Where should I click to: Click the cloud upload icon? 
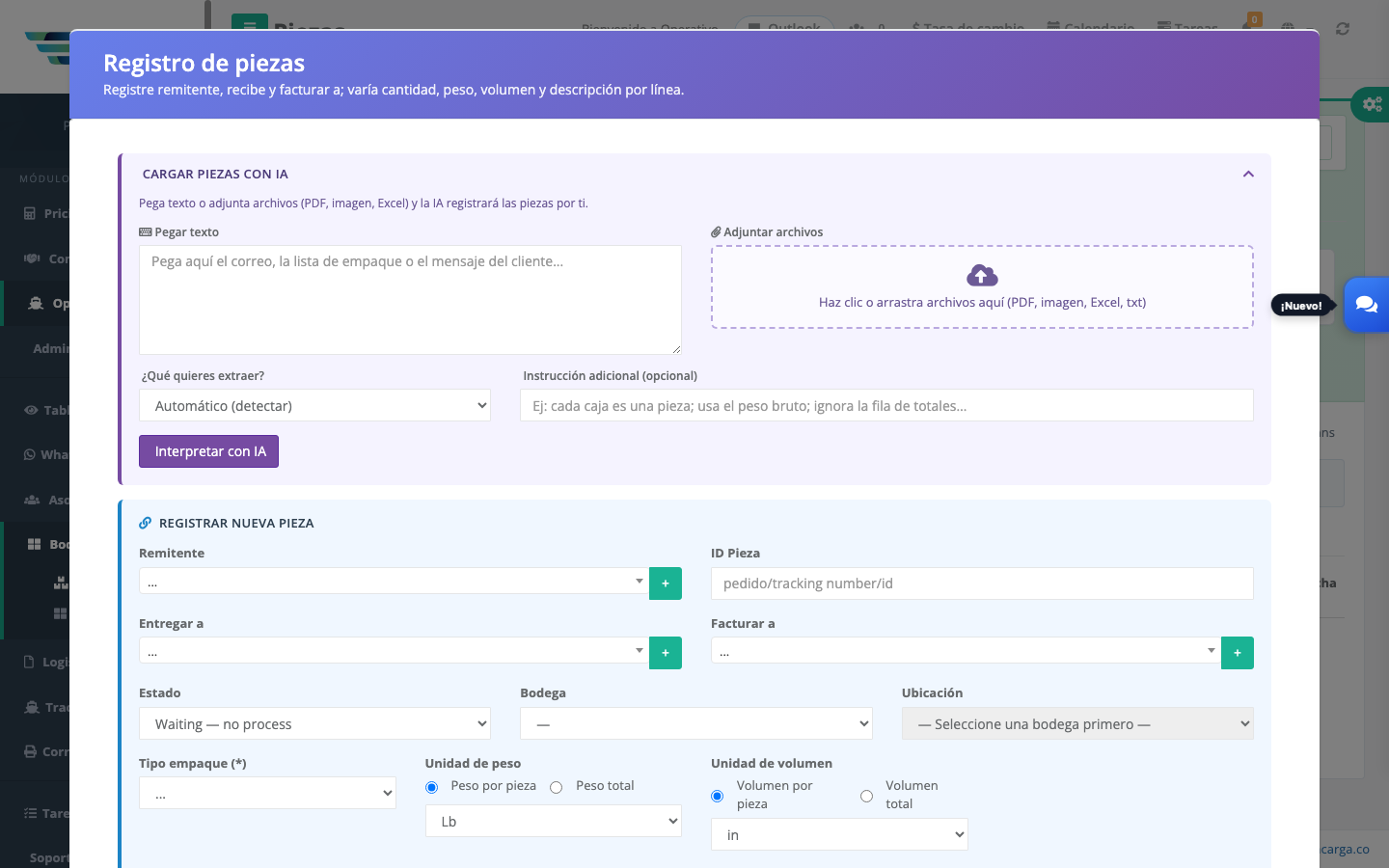[982, 276]
